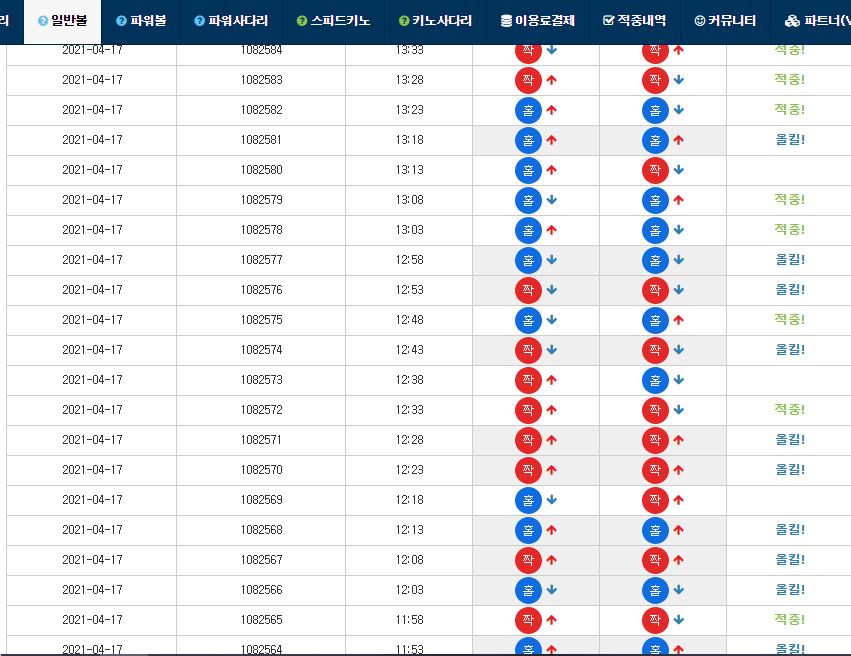Image resolution: width=851 pixels, height=656 pixels.
Task: Click the red 짝 badge in round 1082569
Action: click(x=655, y=500)
